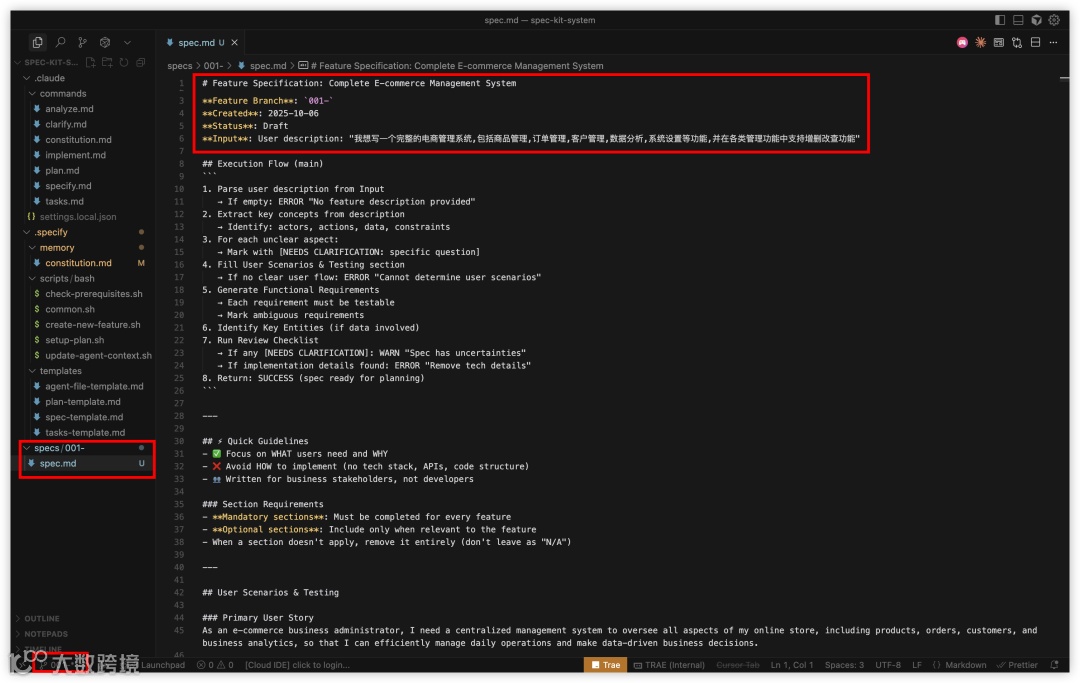The image size is (1080, 683).
Task: Open settings gear in title bar
Action: click(1054, 20)
